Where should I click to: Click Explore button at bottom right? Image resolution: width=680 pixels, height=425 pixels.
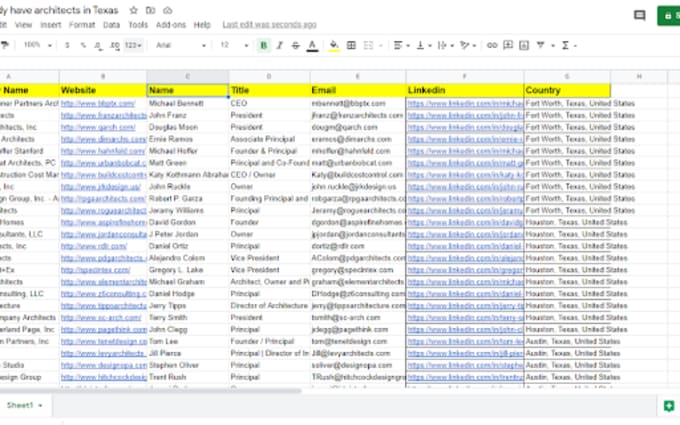[x=669, y=406]
